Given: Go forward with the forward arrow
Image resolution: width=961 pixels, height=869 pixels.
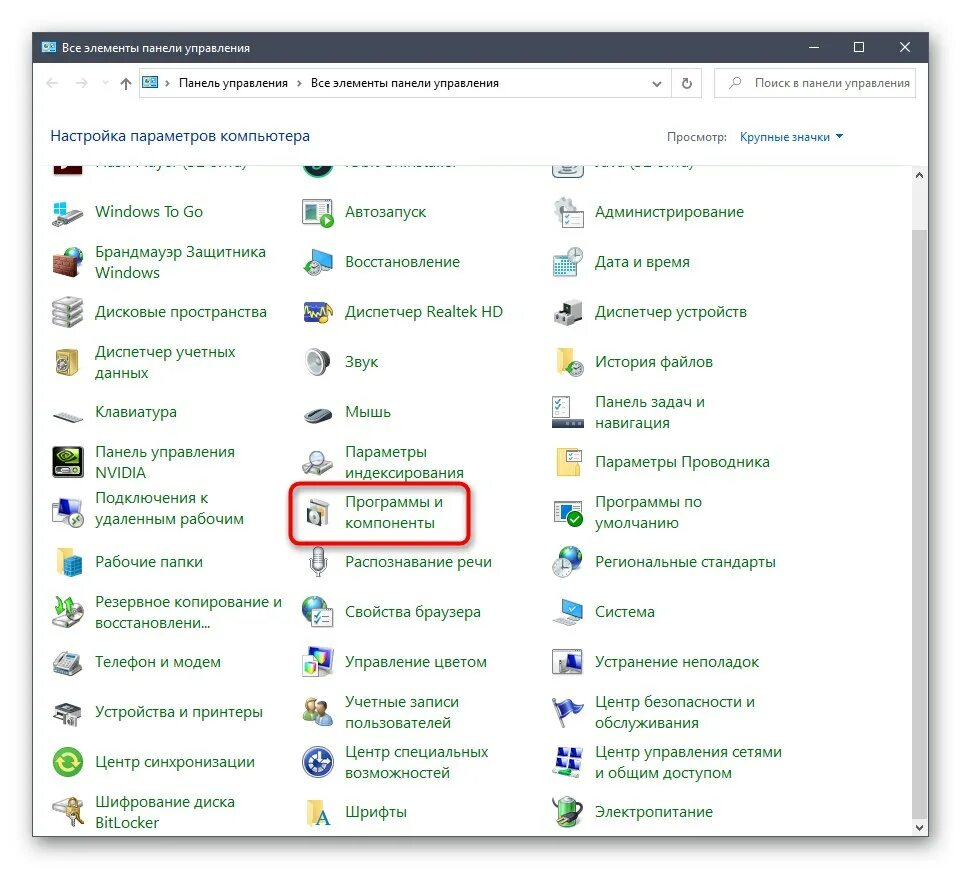Looking at the screenshot, I should tap(81, 83).
